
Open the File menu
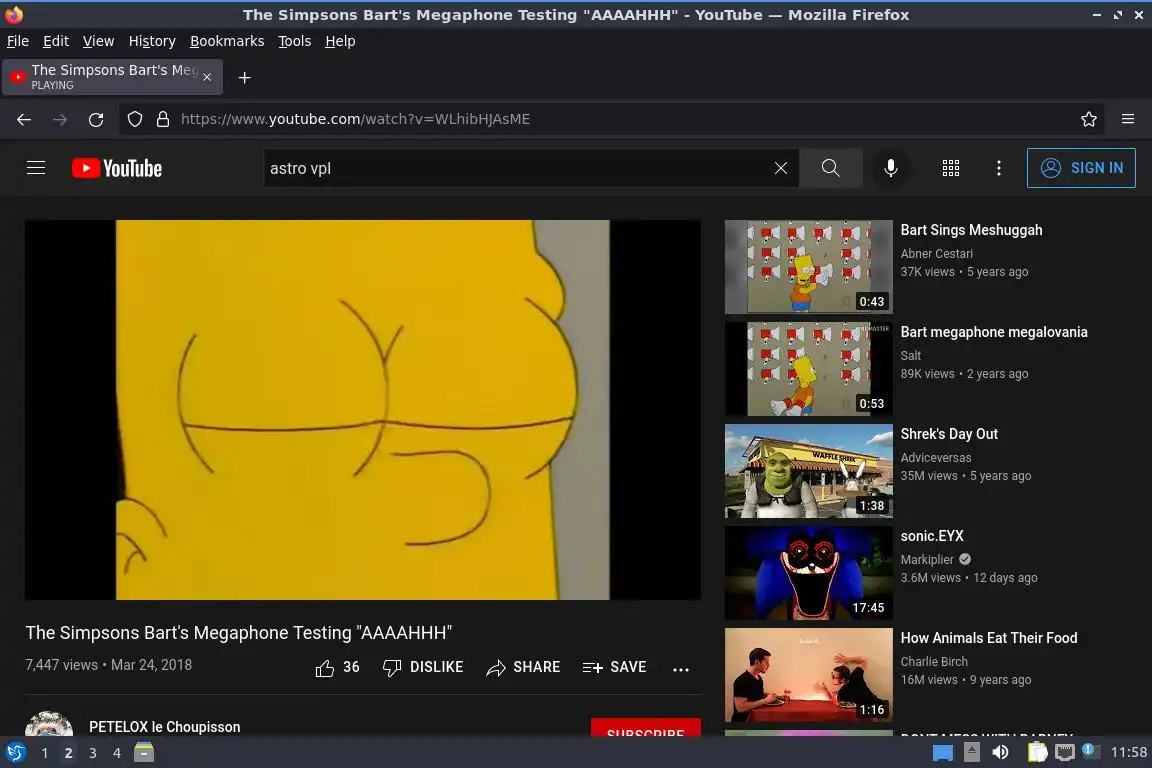pyautogui.click(x=18, y=41)
